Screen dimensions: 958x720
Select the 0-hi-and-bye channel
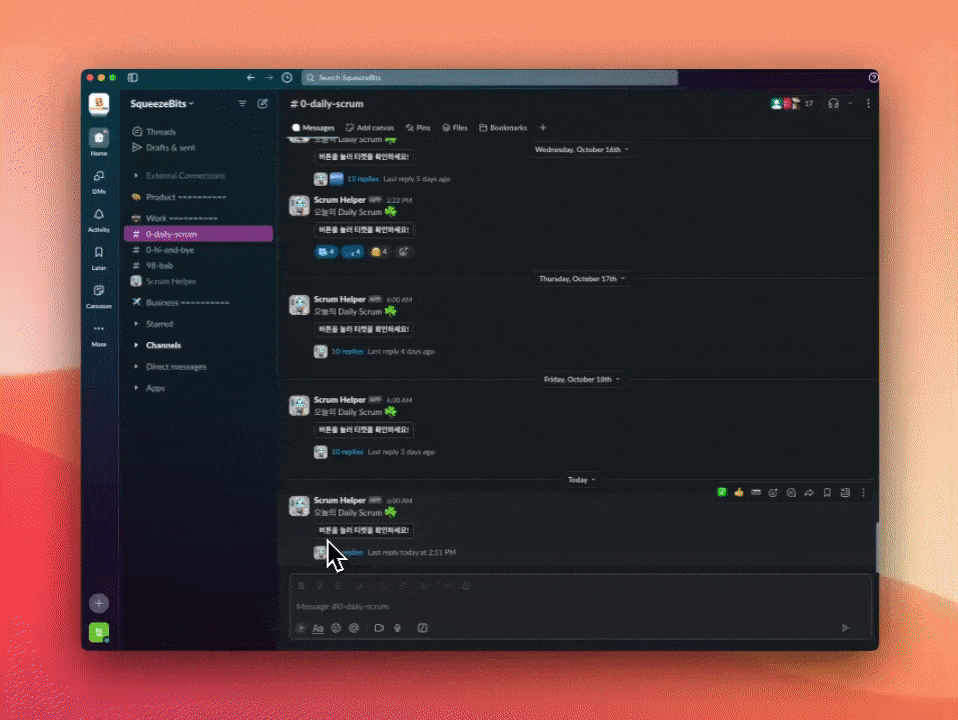[x=169, y=250]
